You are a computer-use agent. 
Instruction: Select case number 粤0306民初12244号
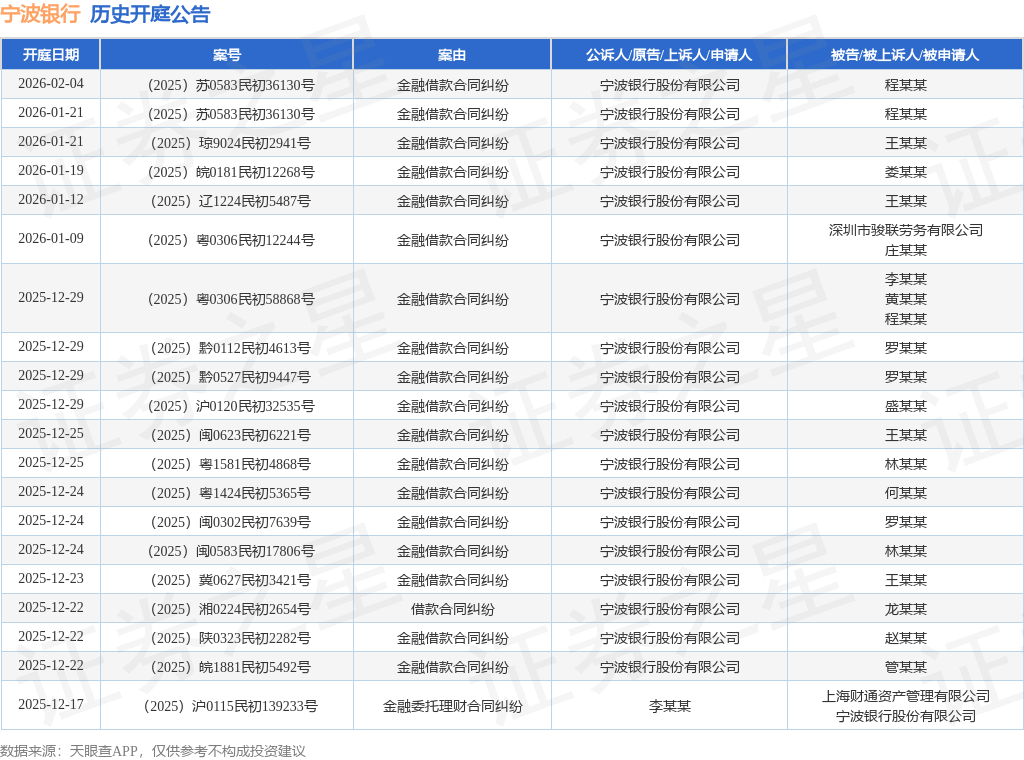click(231, 240)
